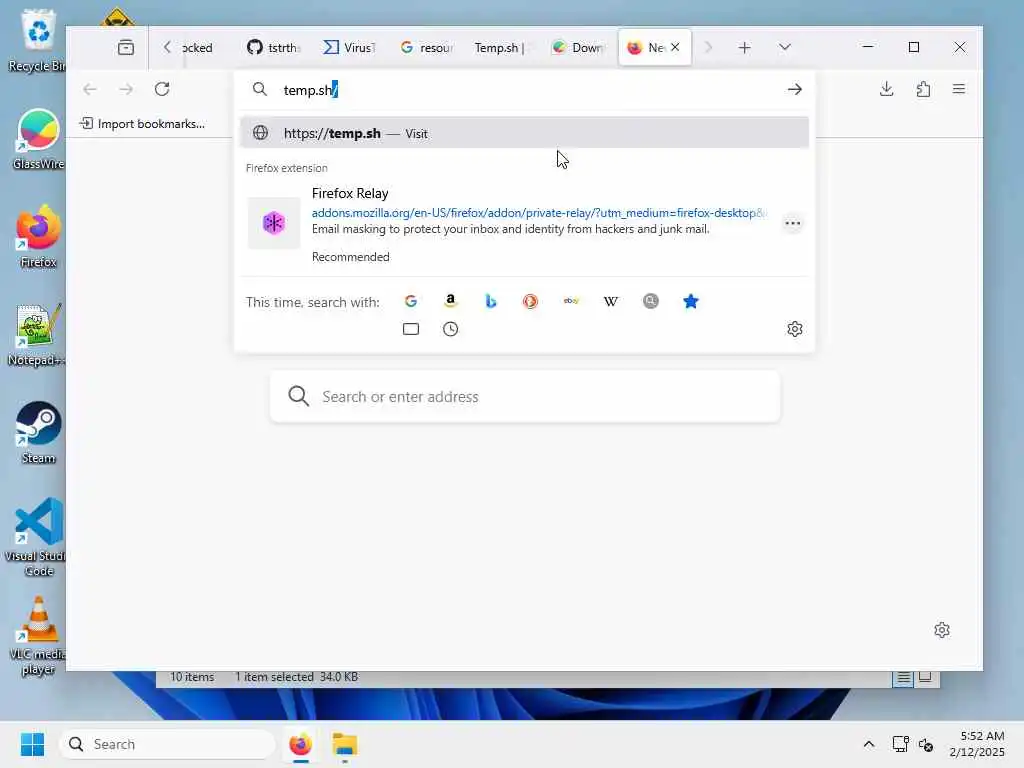Click the taskbar Search box
This screenshot has height=768, width=1024.
click(167, 744)
